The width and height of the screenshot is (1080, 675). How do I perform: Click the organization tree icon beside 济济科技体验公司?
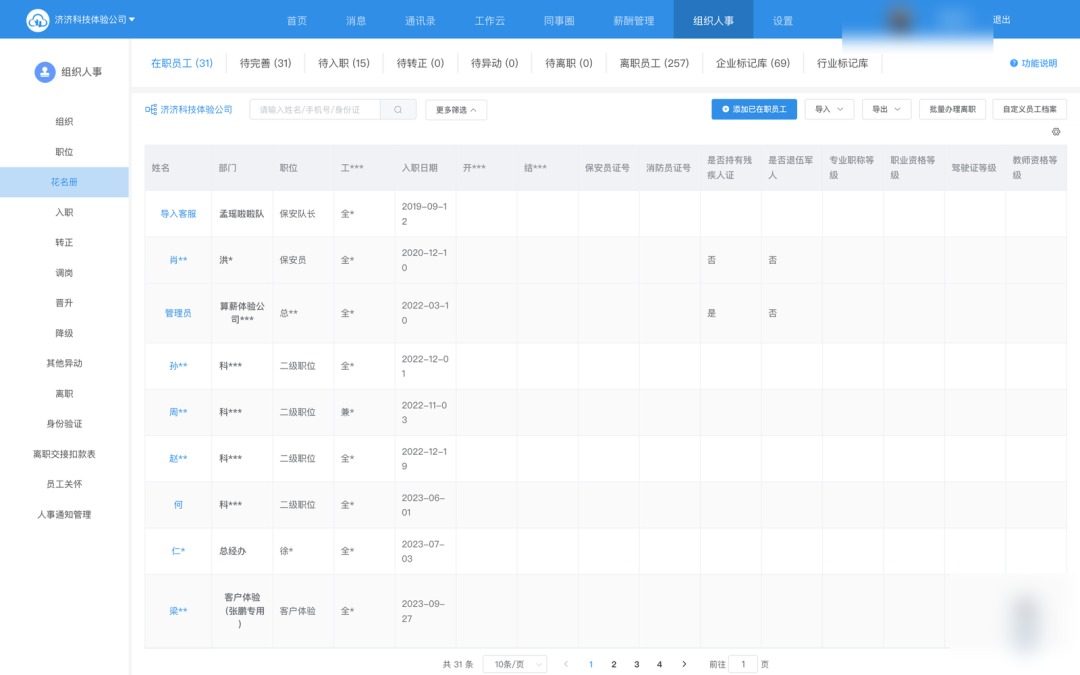click(151, 110)
